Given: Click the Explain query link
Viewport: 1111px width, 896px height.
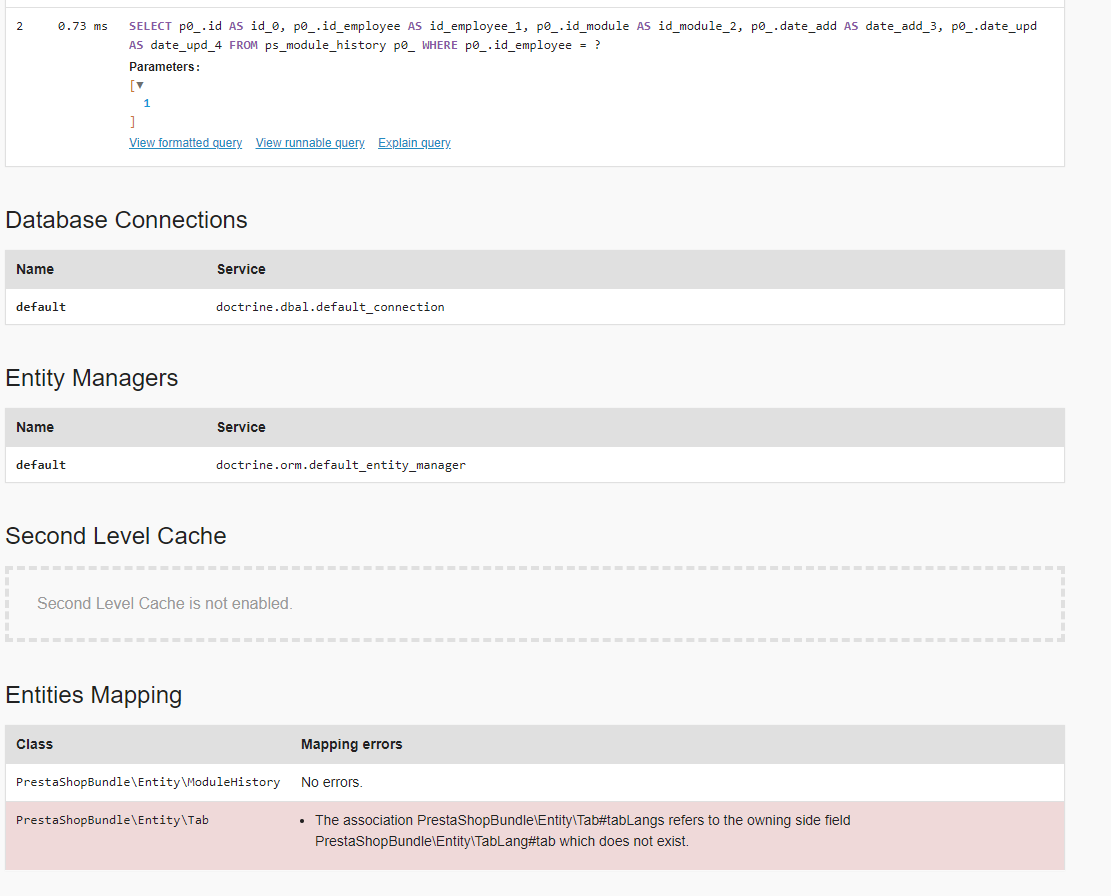Looking at the screenshot, I should point(414,143).
